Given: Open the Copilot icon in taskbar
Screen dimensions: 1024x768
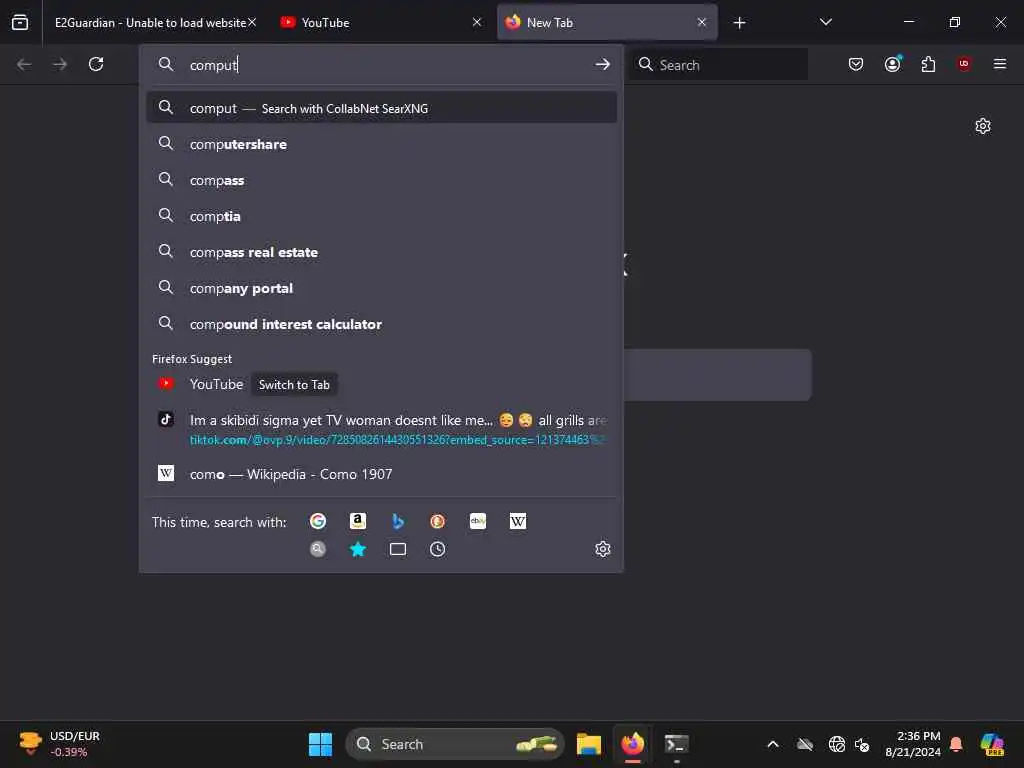Looking at the screenshot, I should pyautogui.click(x=992, y=744).
